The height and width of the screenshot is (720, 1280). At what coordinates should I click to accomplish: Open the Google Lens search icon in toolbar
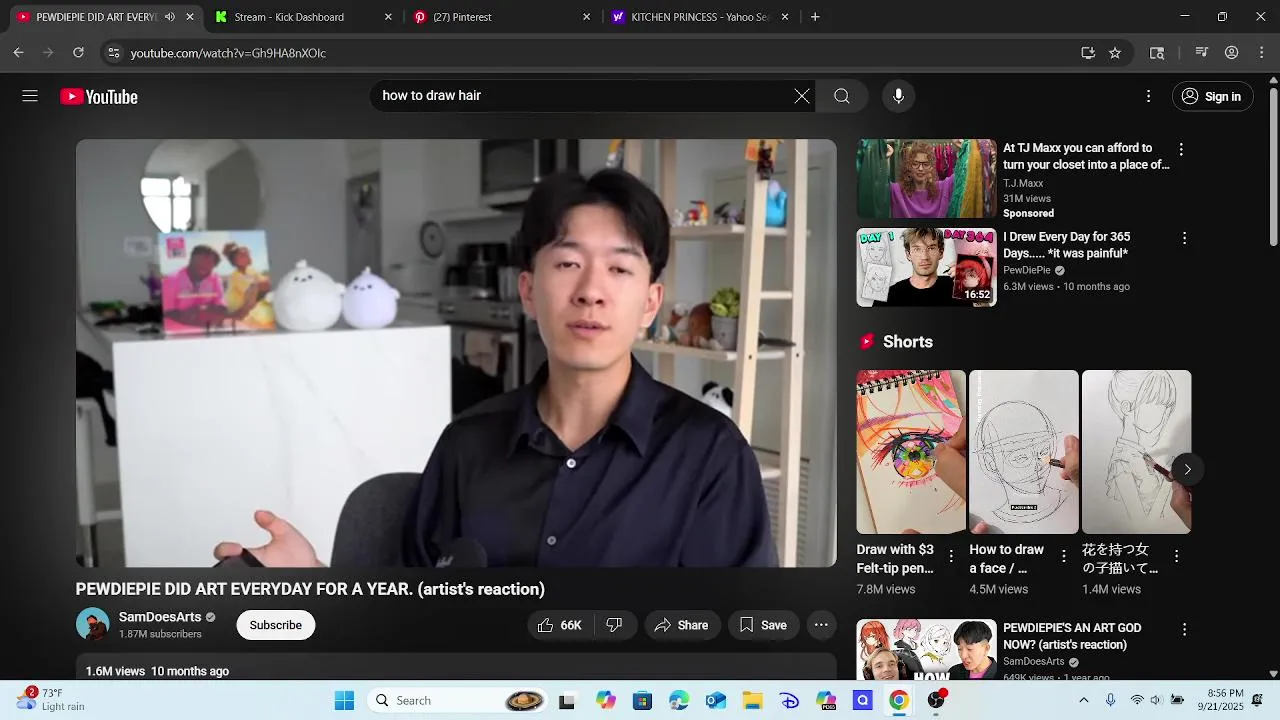point(1157,53)
